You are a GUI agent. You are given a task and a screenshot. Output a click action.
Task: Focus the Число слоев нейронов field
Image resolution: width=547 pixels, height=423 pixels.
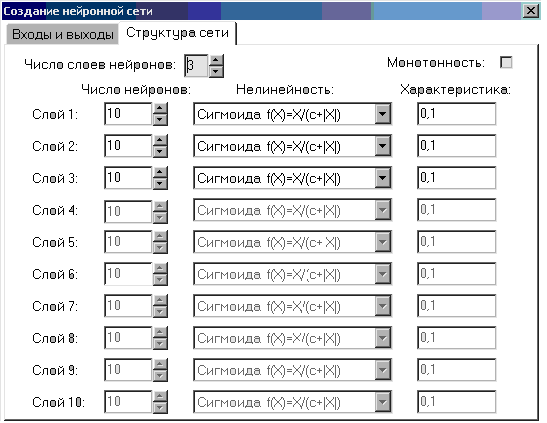tap(196, 66)
